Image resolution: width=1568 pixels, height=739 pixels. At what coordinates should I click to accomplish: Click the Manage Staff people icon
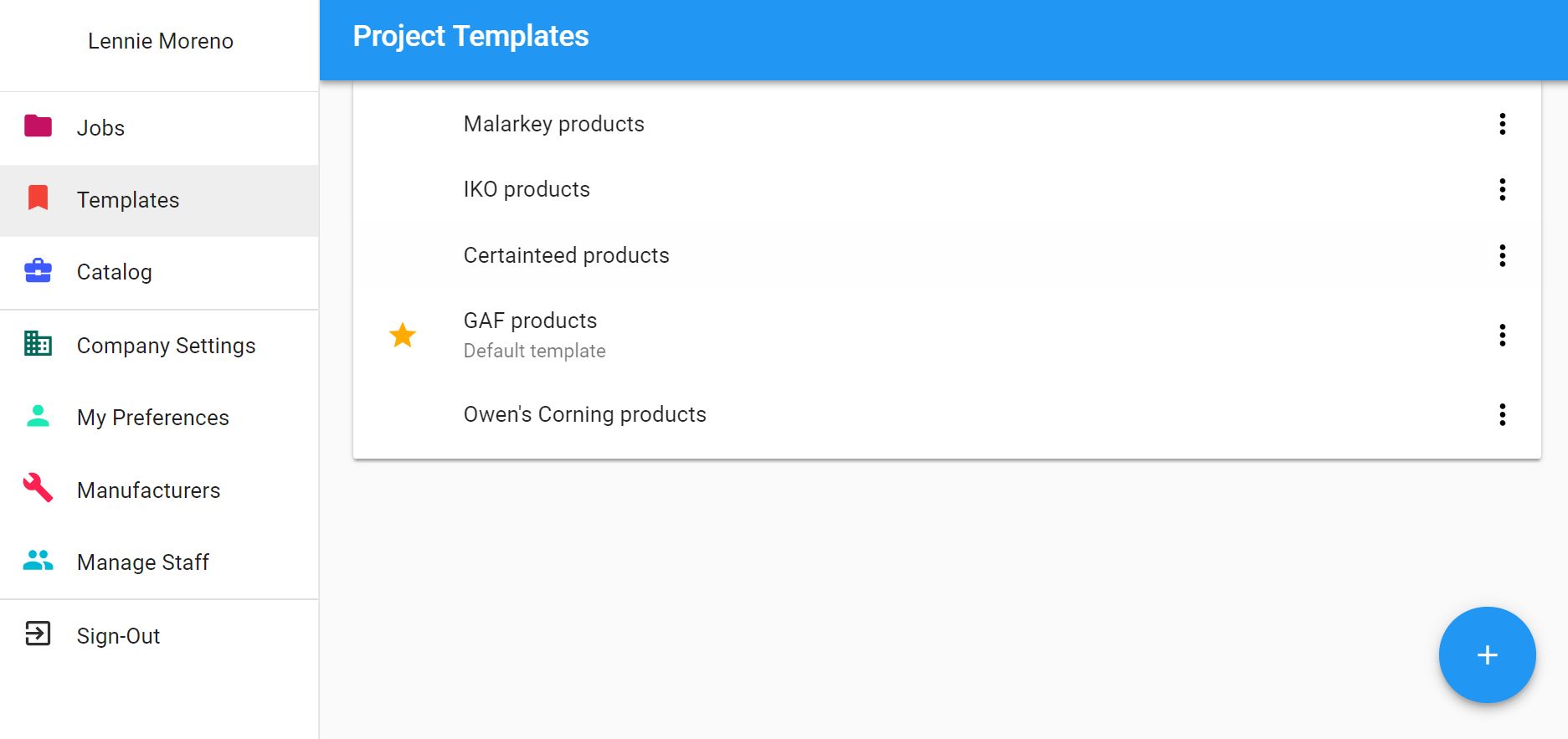(39, 561)
